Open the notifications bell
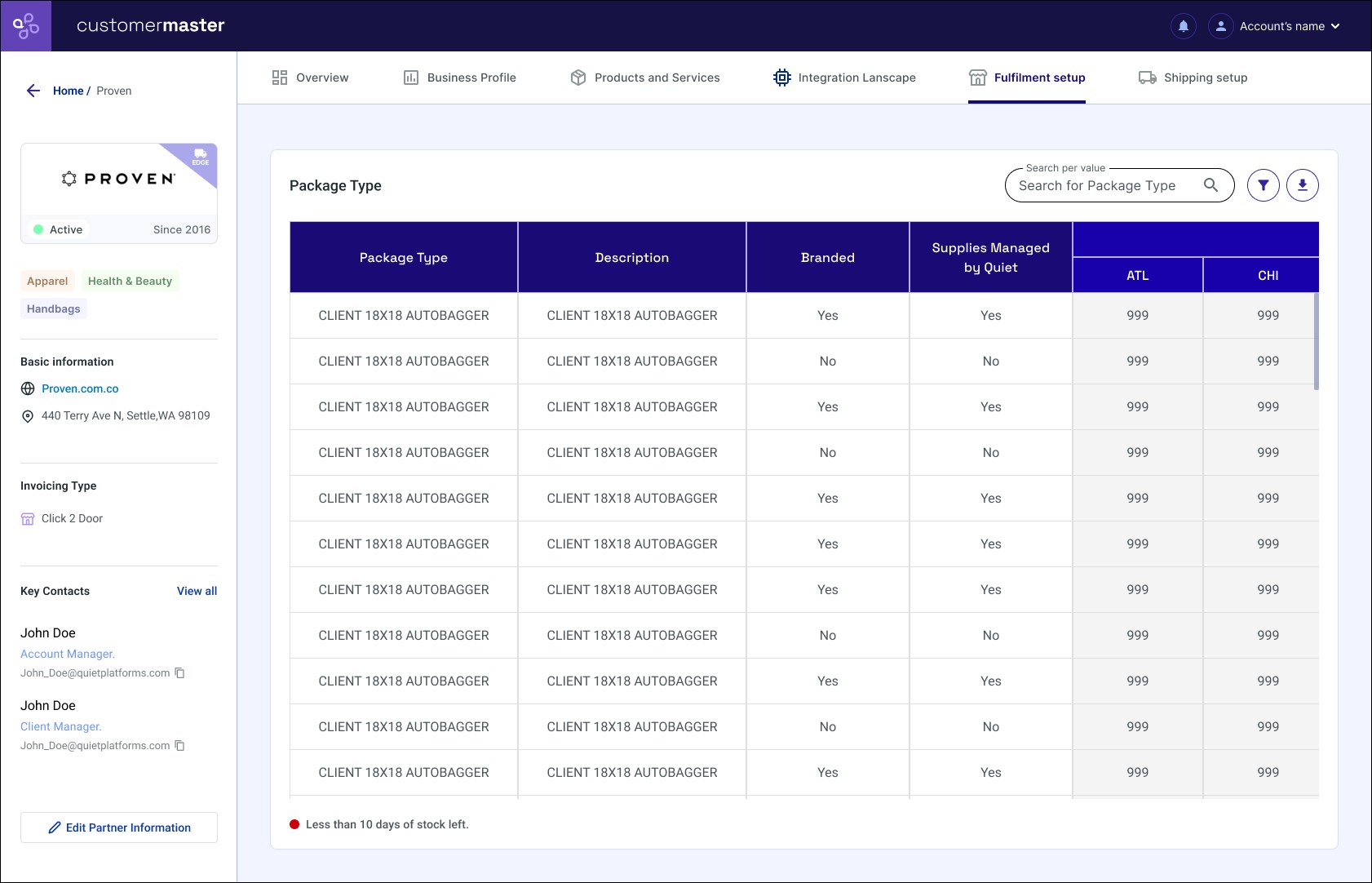This screenshot has width=1372, height=883. [1183, 26]
